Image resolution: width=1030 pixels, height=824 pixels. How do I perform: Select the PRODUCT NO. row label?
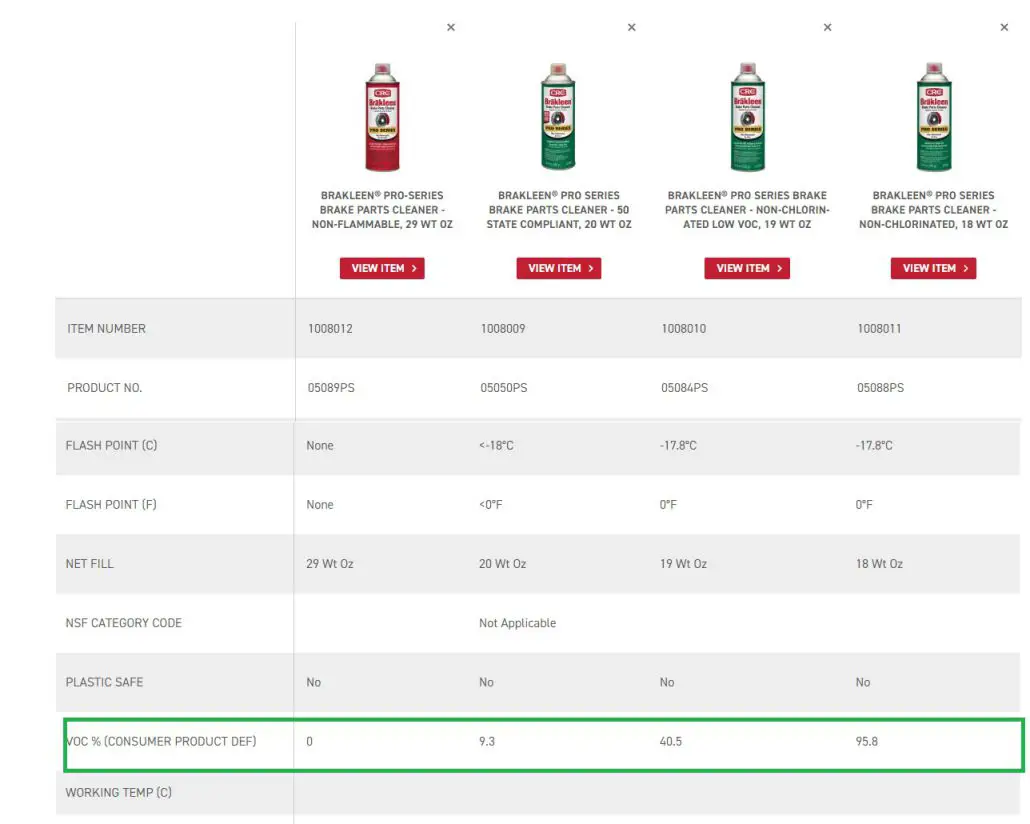coord(104,388)
